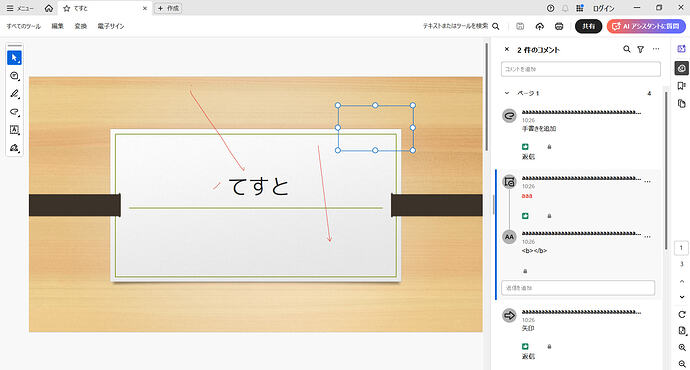Viewport: 690px width, 370px height.
Task: Open comments panel more options menu
Action: pos(656,49)
